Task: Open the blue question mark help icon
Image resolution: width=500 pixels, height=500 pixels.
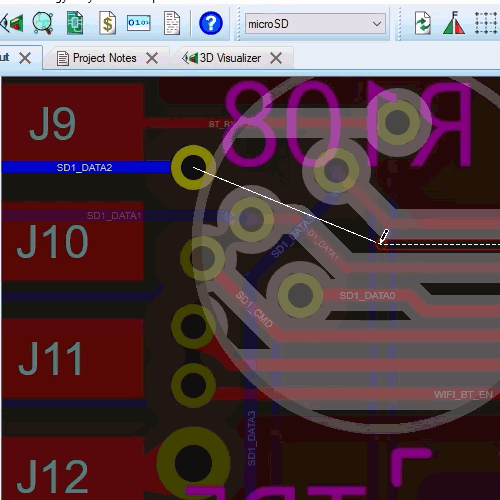Action: (211, 23)
